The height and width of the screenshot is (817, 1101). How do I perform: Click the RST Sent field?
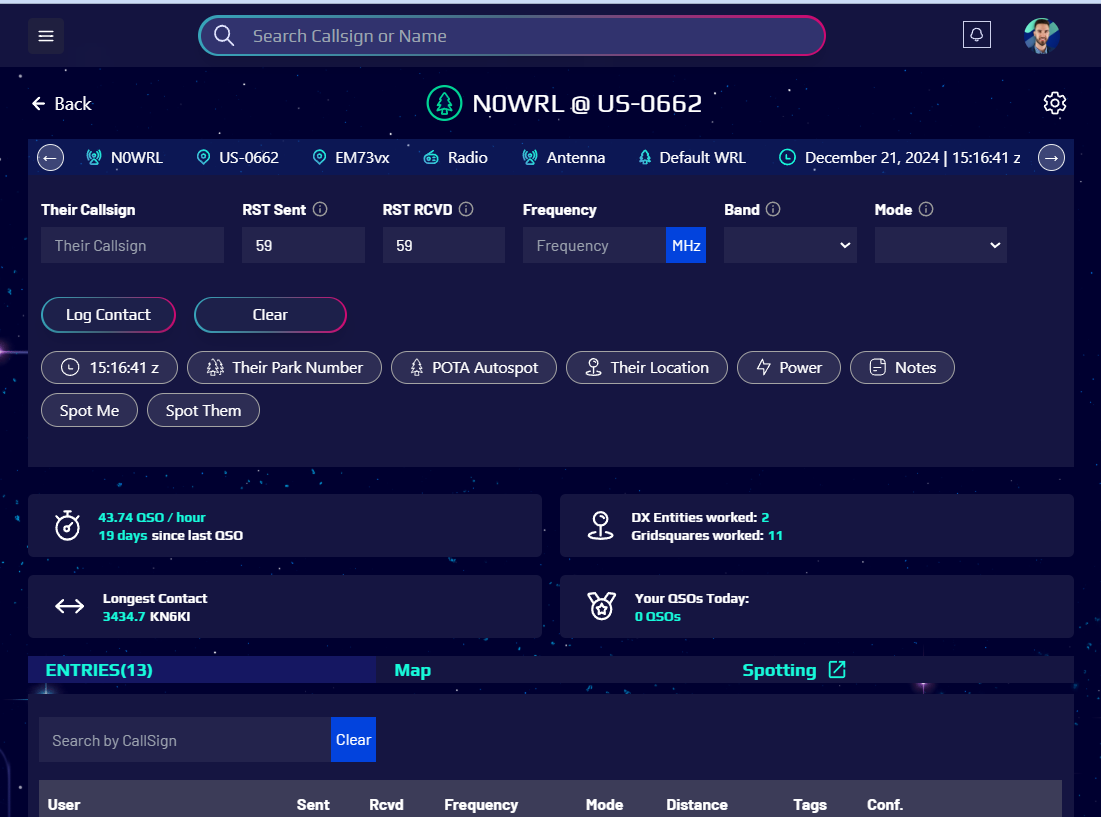(x=303, y=245)
